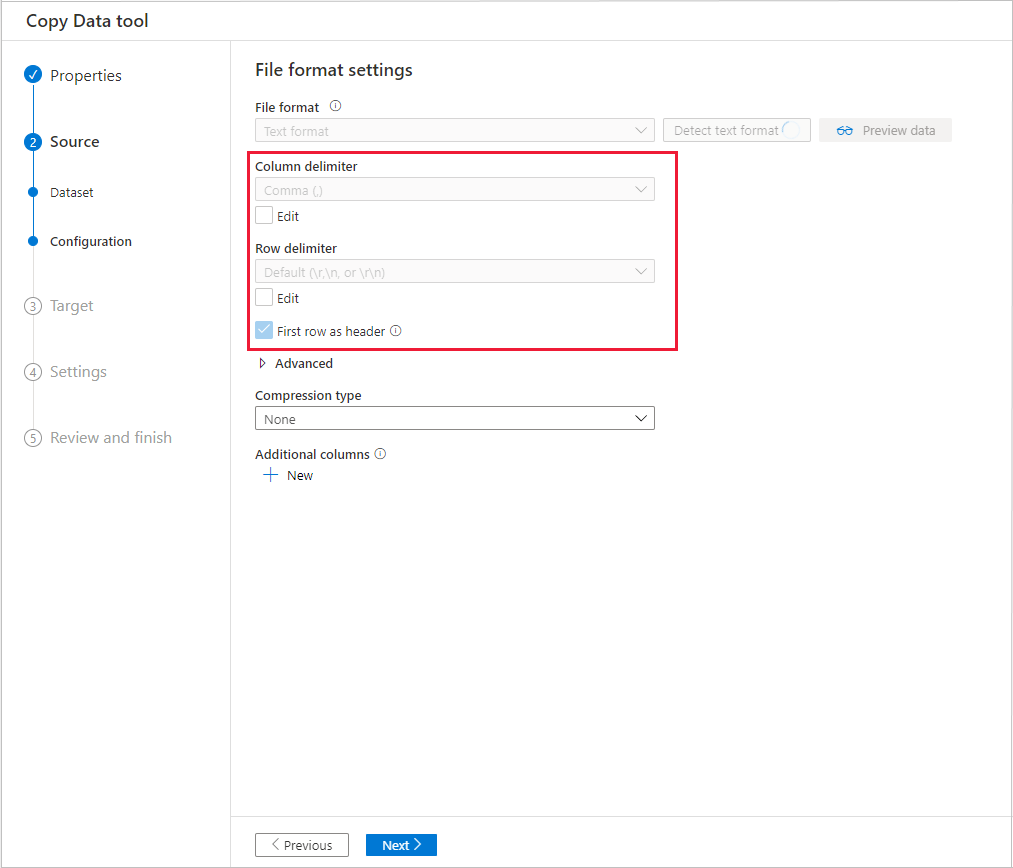Enable Edit under Row delimiter
This screenshot has width=1013, height=868.
pos(264,297)
